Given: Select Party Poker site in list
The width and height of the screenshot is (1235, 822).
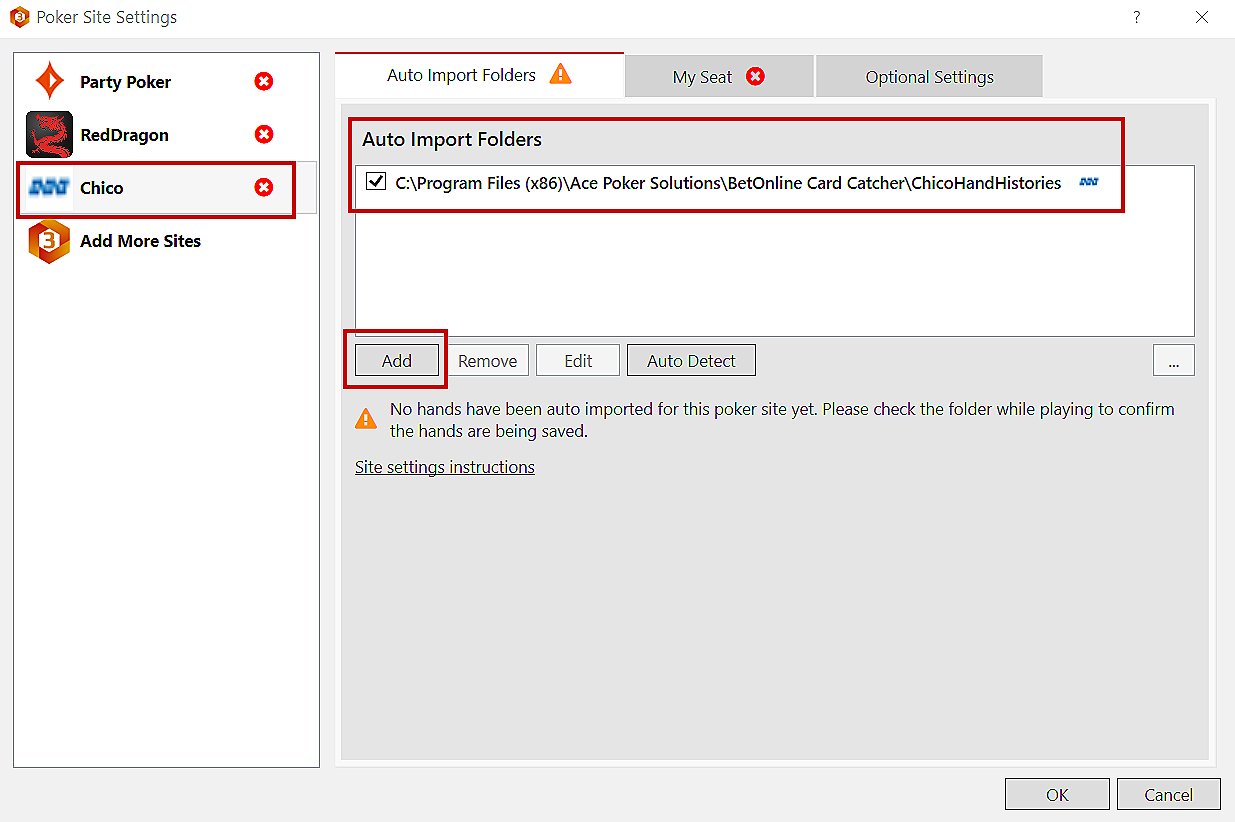Looking at the screenshot, I should pos(166,82).
